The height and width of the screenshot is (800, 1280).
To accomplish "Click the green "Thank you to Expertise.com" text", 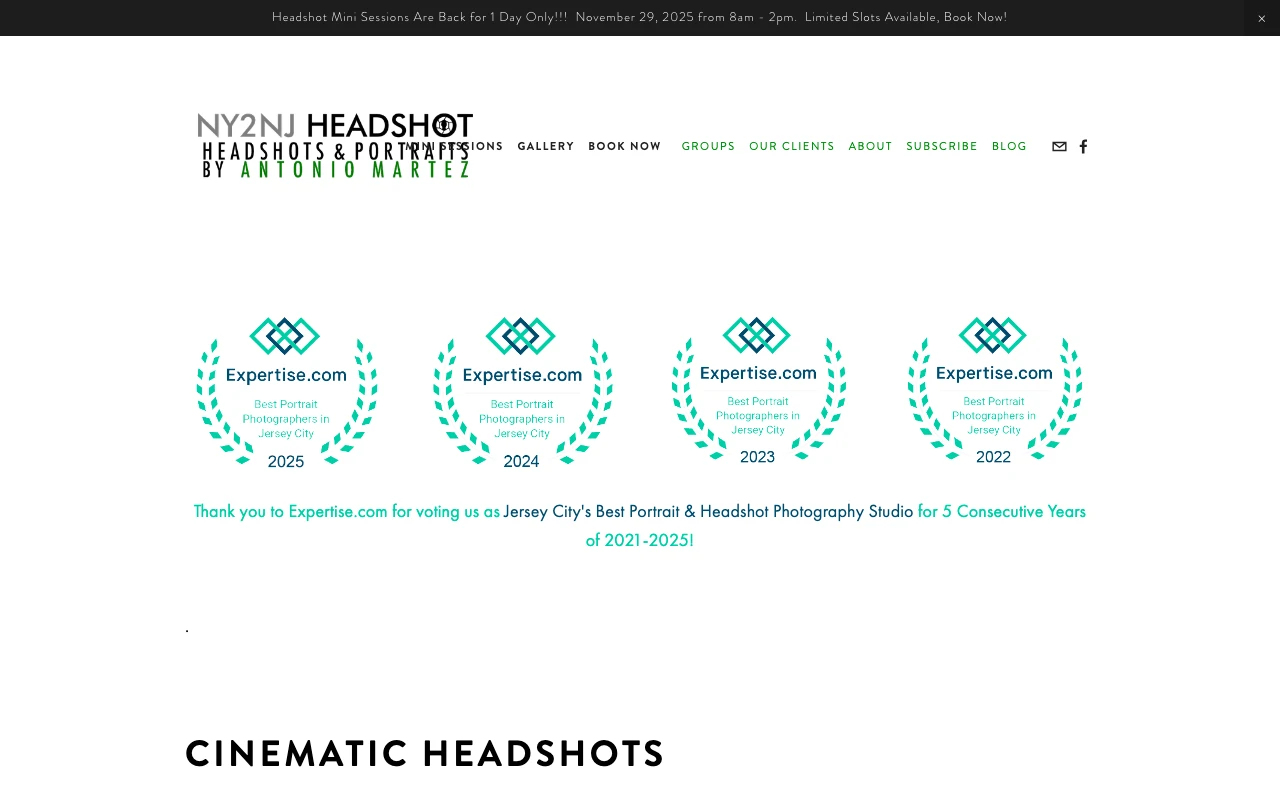I will pos(346,512).
